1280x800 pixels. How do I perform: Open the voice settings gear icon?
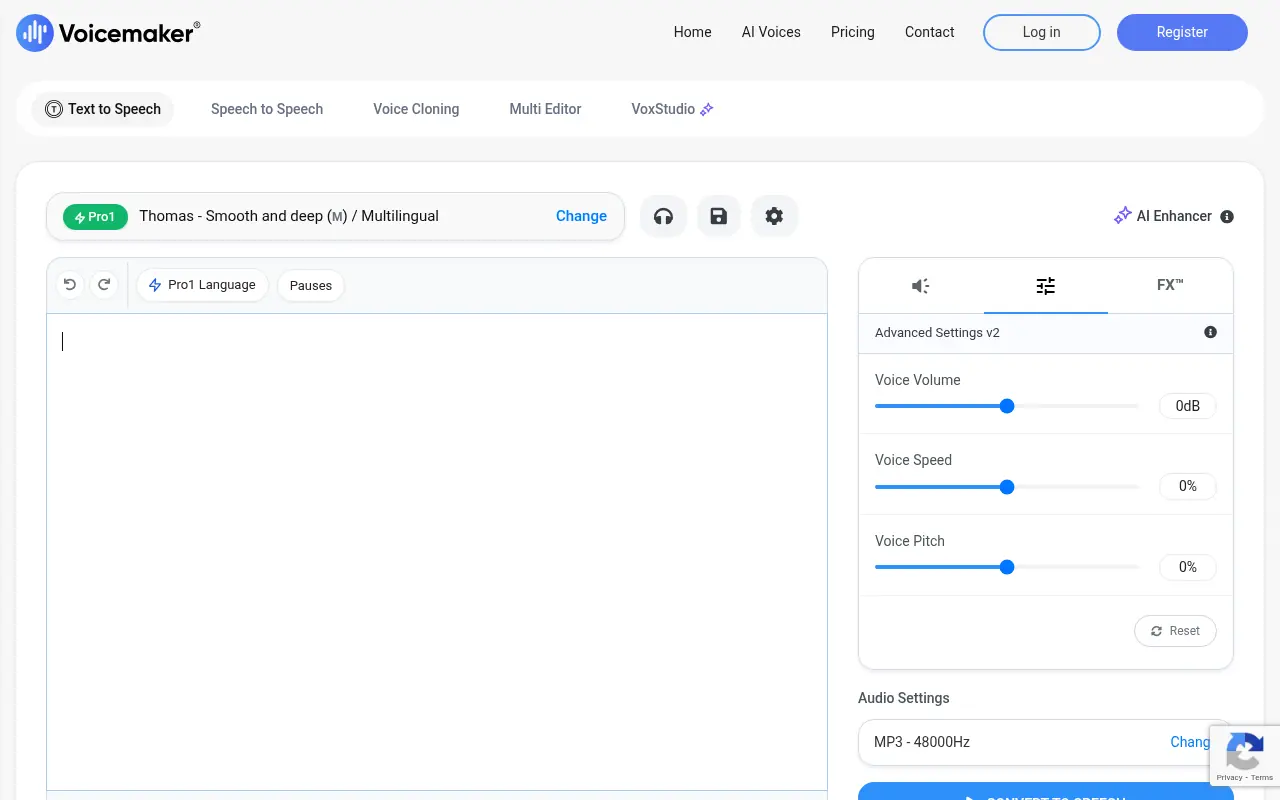coord(774,216)
